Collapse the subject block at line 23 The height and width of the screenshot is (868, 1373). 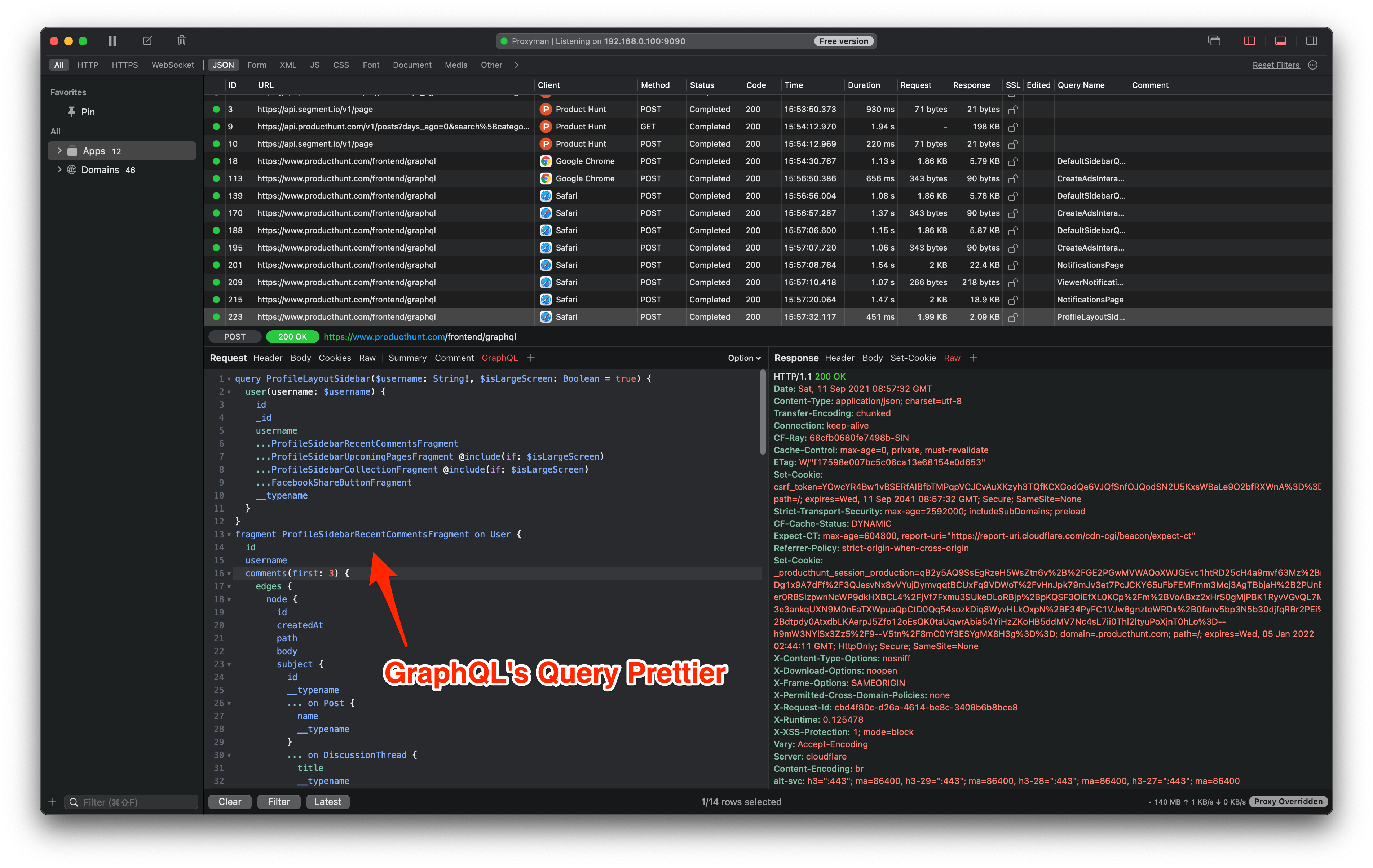229,665
